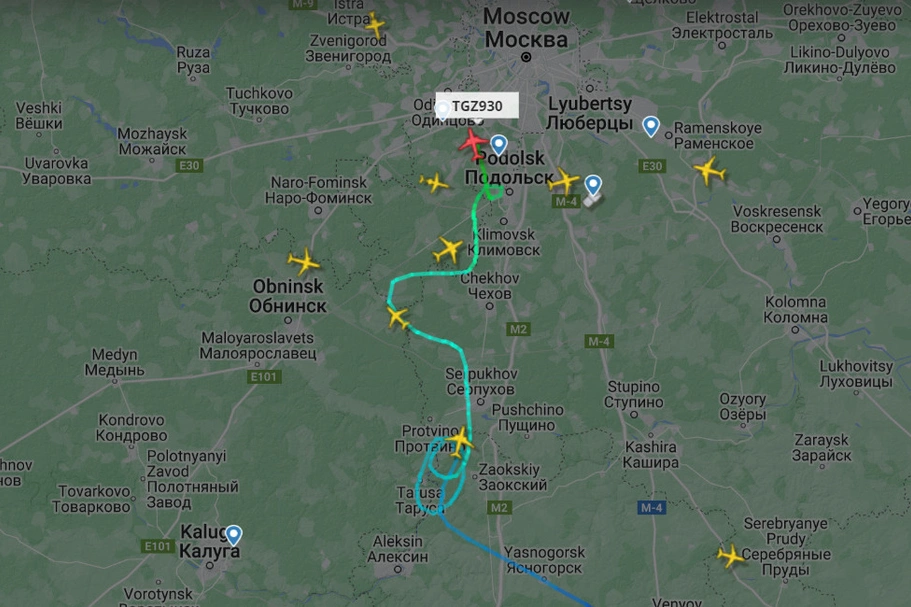Image resolution: width=911 pixels, height=607 pixels.
Task: Click the yellow plane near Protvino
Action: 460,442
